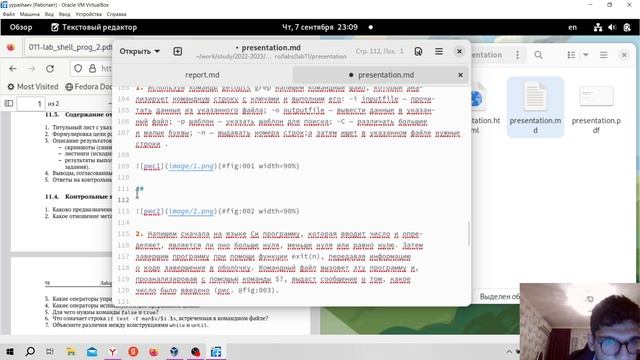Open Most Visited bookmarks folder
The image size is (640, 360).
click(x=33, y=87)
